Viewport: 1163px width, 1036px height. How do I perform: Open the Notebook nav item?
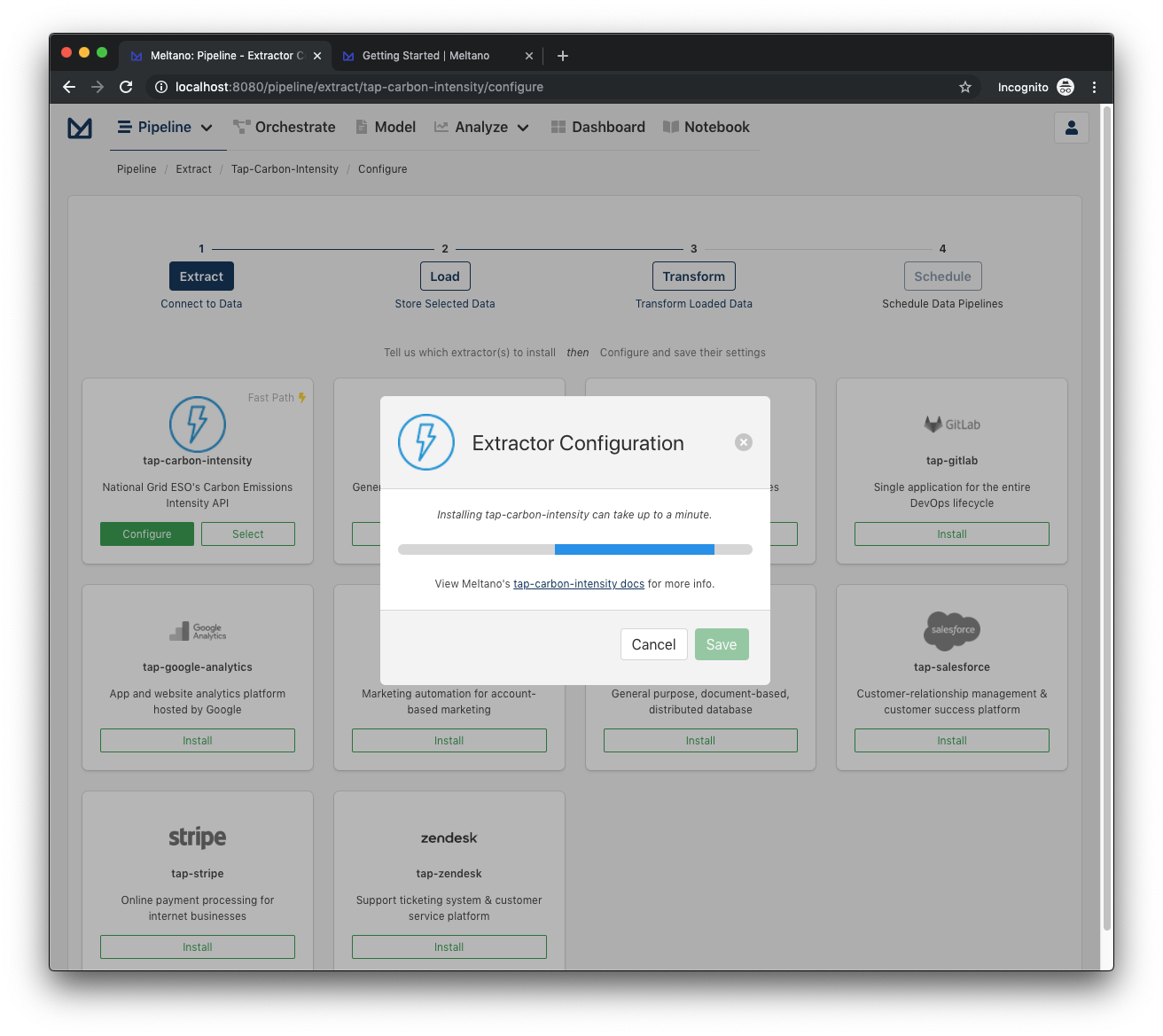coord(706,128)
